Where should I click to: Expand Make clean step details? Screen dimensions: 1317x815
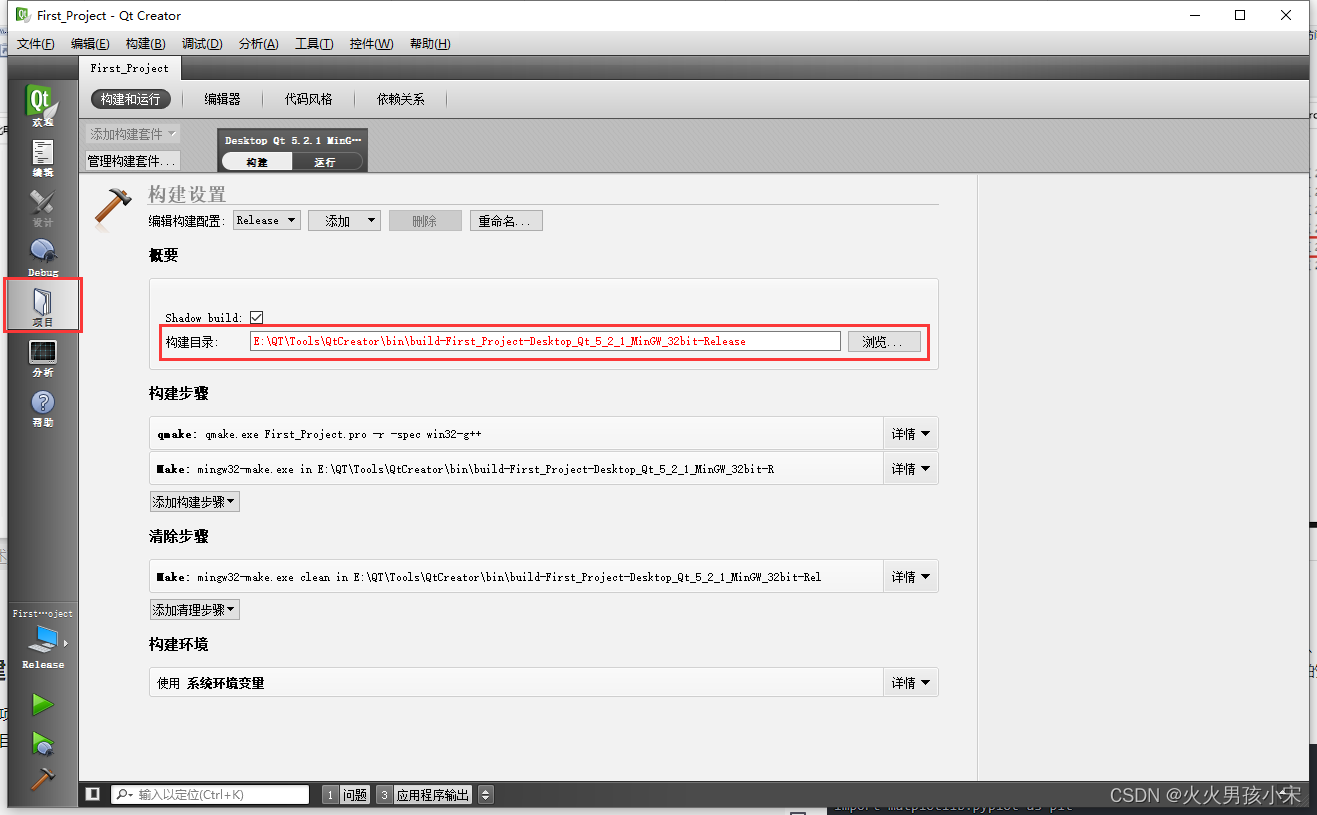(910, 576)
